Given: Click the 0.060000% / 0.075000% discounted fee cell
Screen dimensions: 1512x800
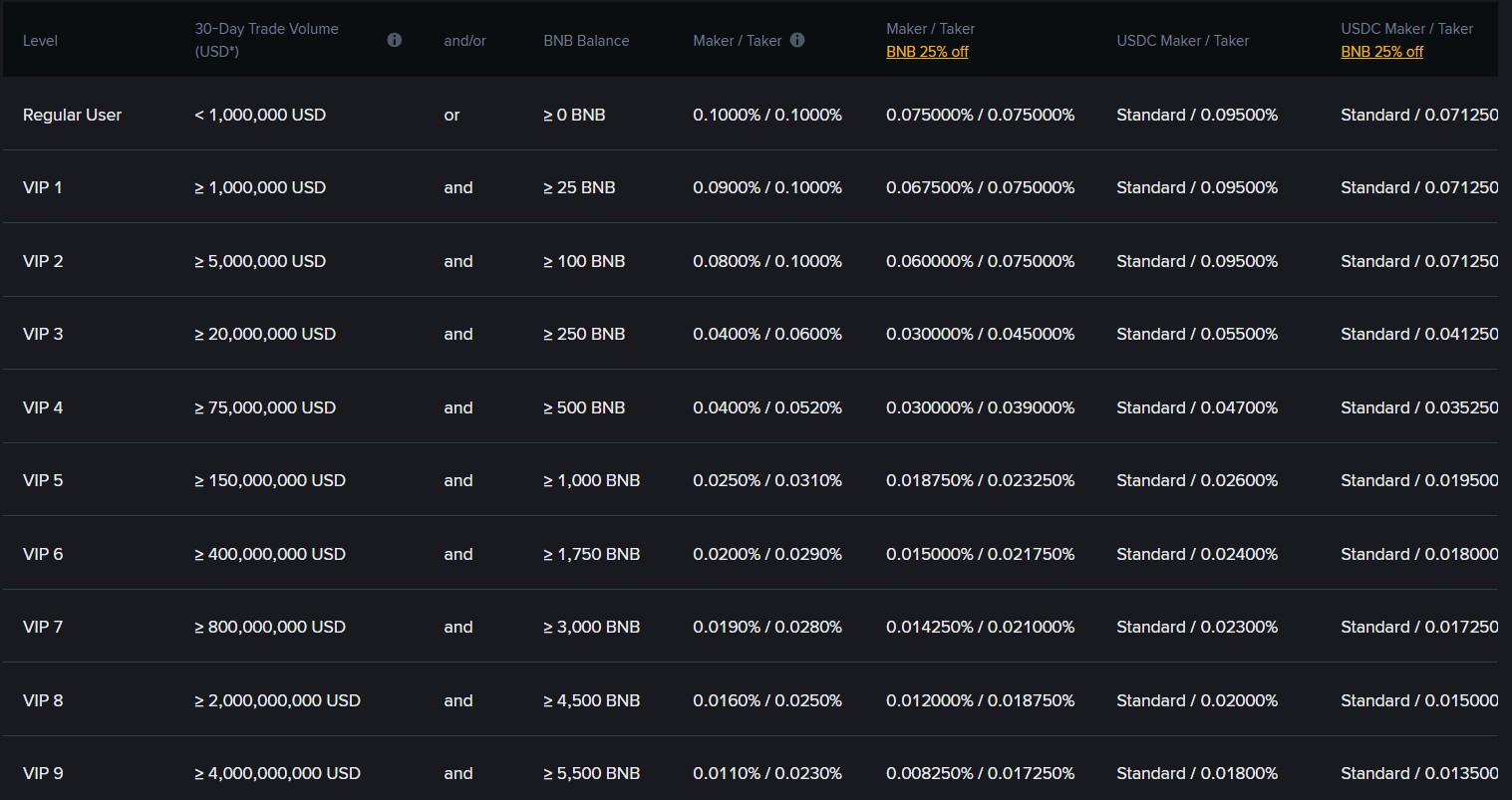Looking at the screenshot, I should (x=981, y=261).
